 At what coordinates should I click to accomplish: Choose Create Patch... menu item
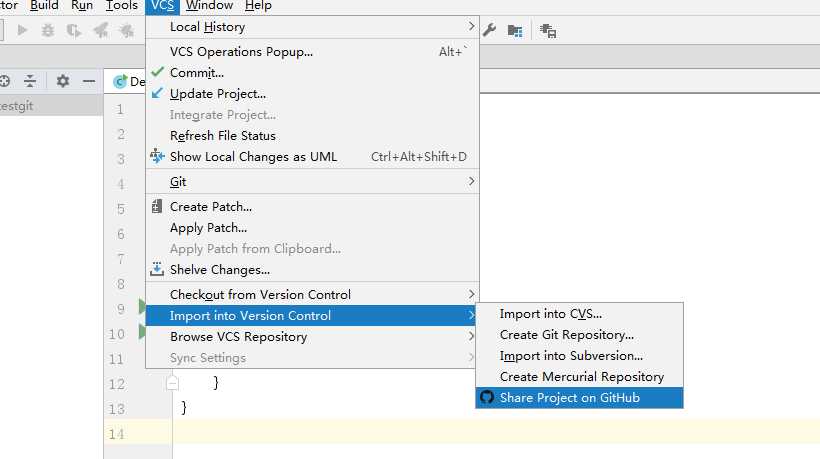[x=312, y=206]
